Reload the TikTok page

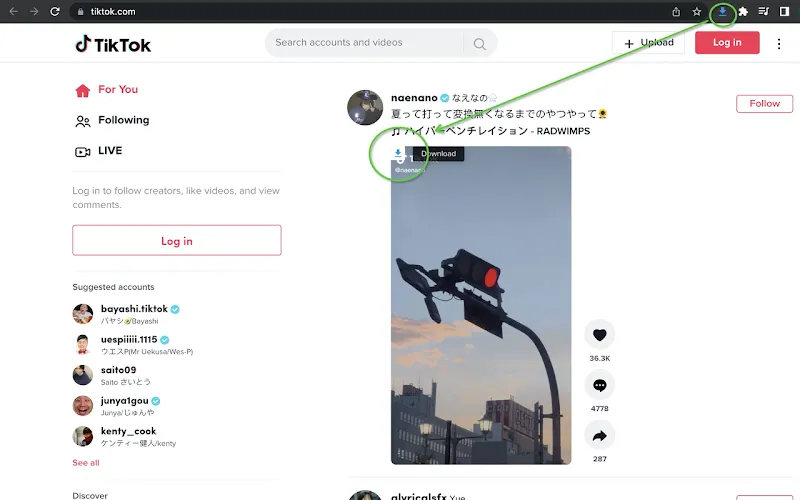55,11
